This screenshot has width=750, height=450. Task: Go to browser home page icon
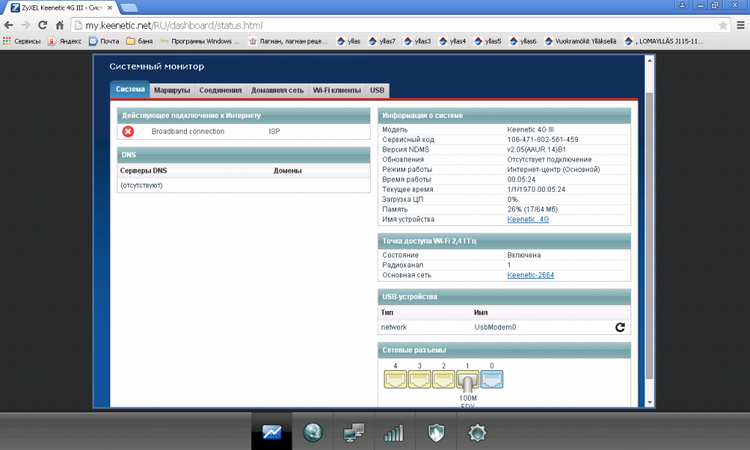60,25
